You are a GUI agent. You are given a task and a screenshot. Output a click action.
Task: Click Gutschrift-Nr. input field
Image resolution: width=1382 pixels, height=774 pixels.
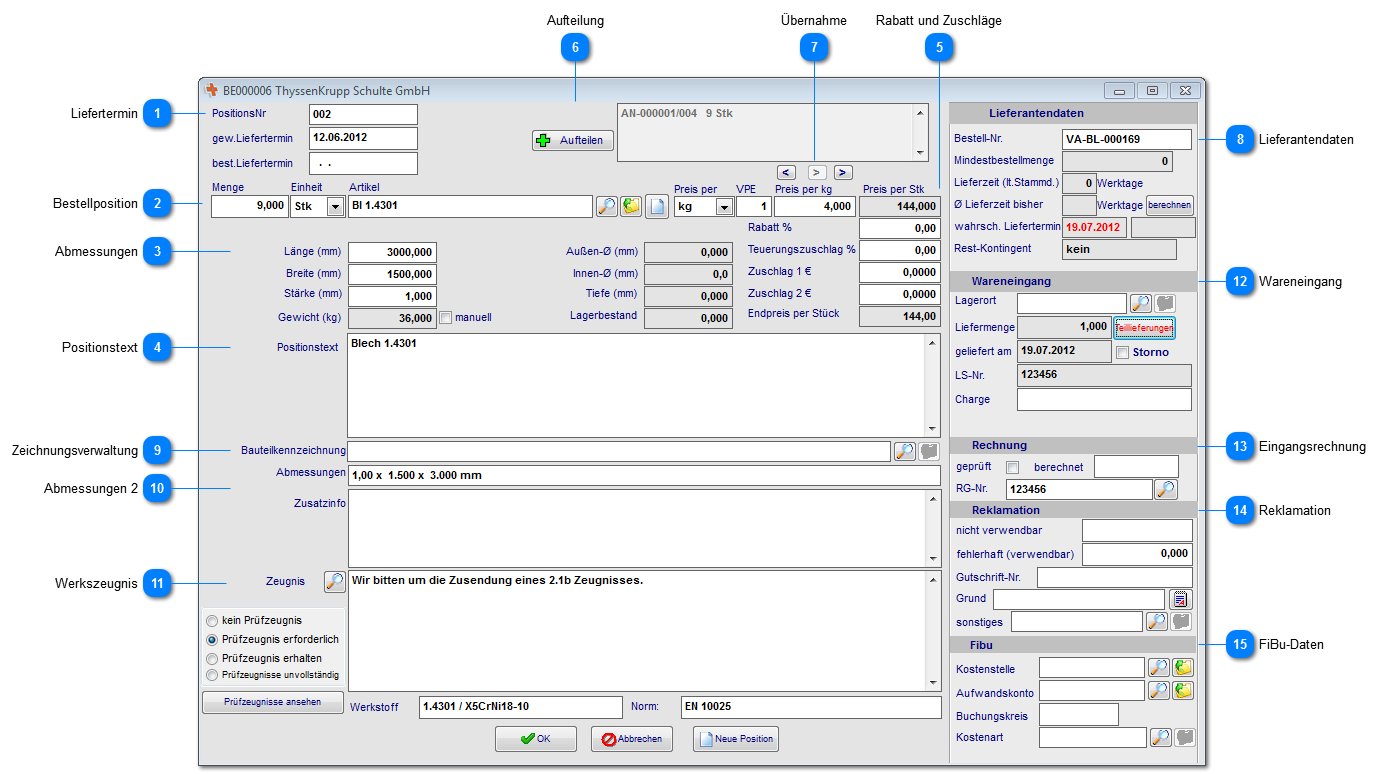(x=1115, y=577)
